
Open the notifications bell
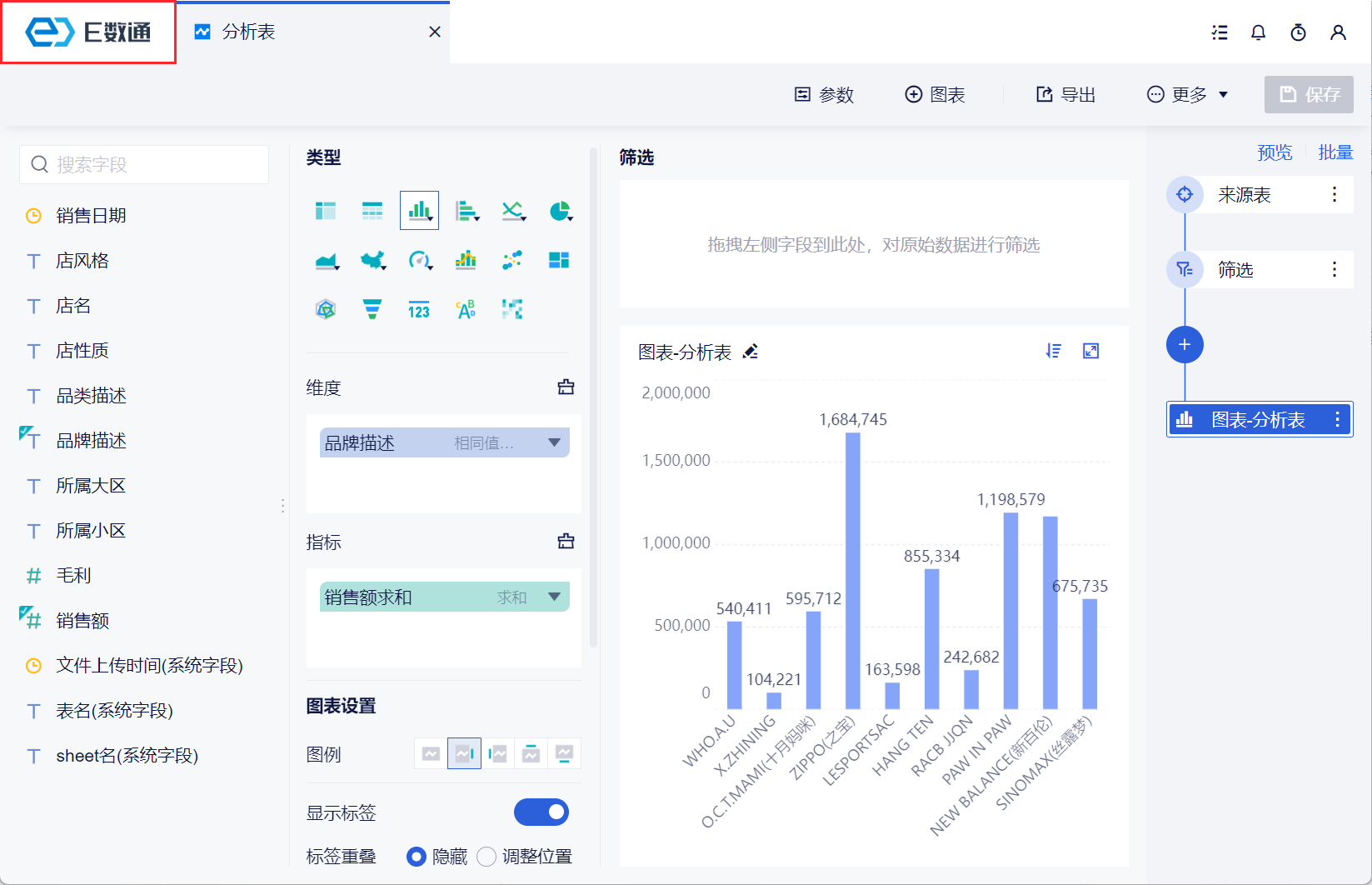(x=1259, y=32)
